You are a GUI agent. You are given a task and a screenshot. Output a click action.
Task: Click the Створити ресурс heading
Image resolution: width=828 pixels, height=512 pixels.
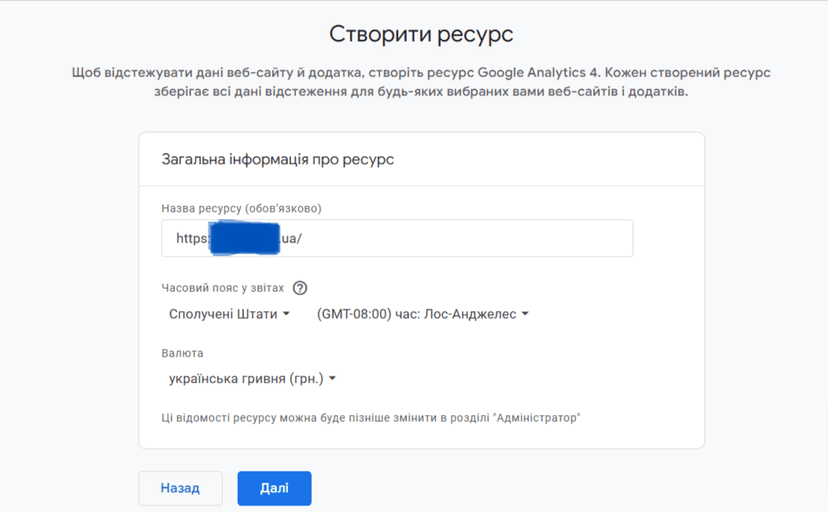[x=421, y=34]
